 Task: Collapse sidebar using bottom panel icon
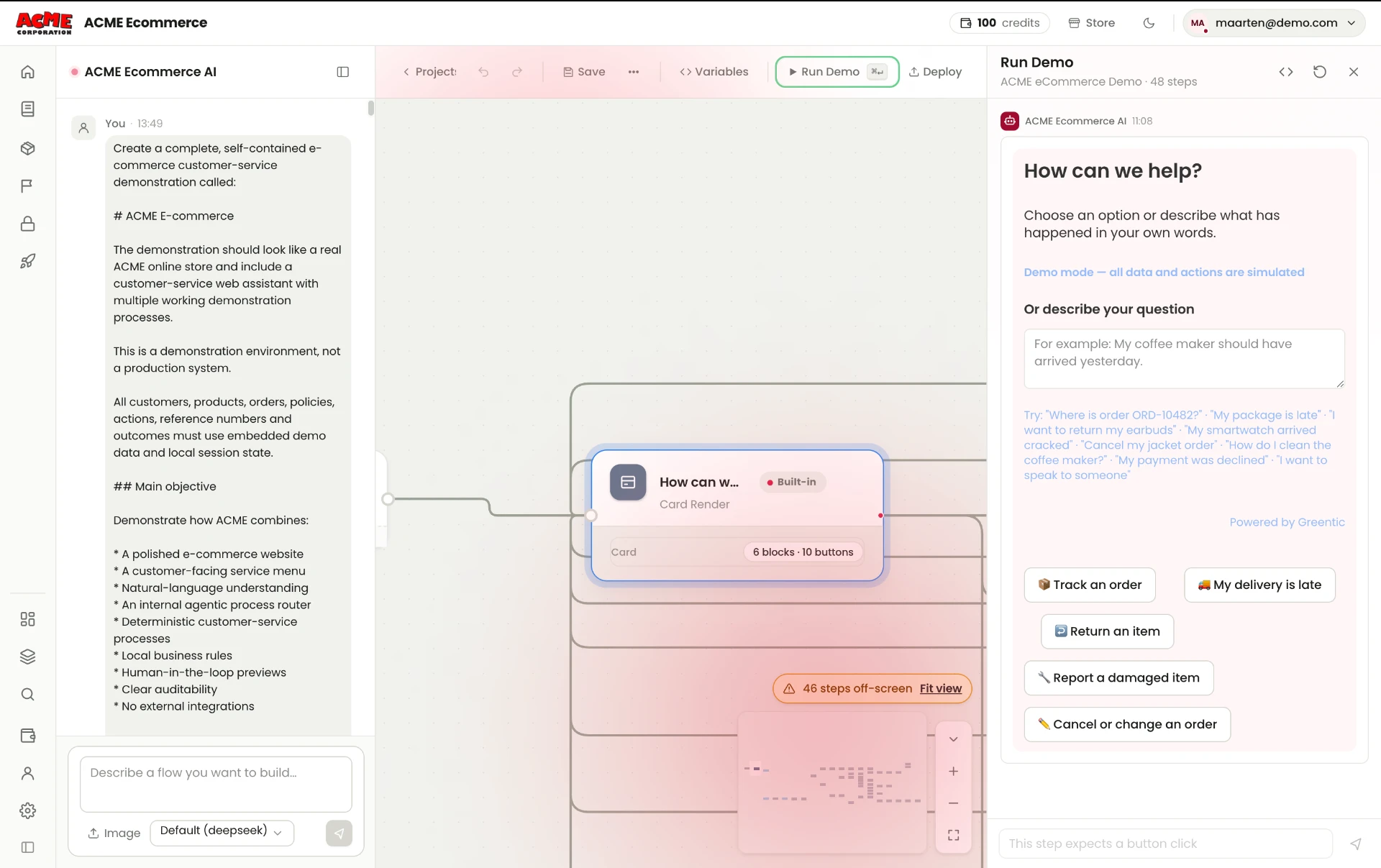[27, 847]
